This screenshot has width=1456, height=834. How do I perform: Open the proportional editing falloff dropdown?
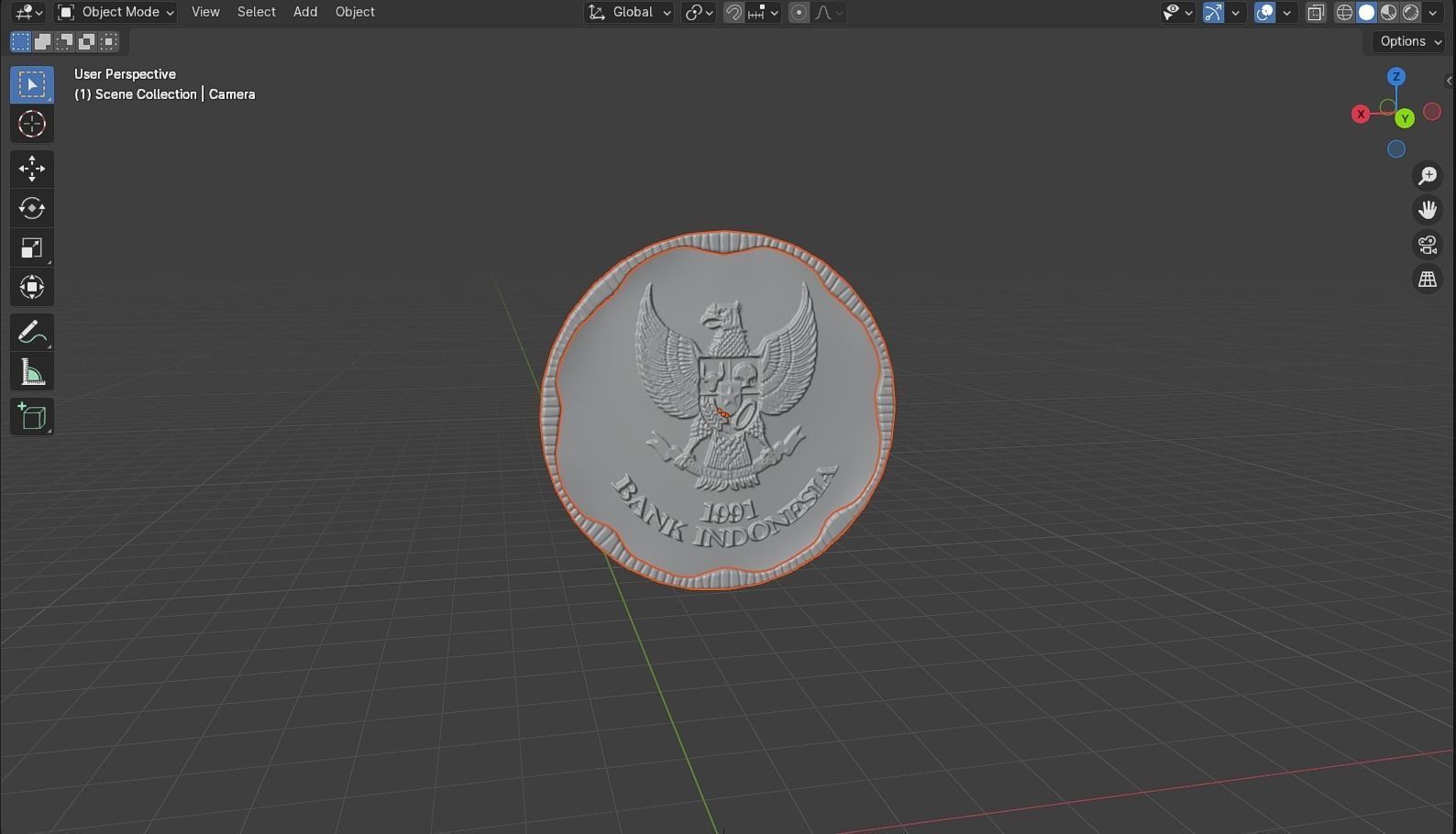[x=828, y=13]
